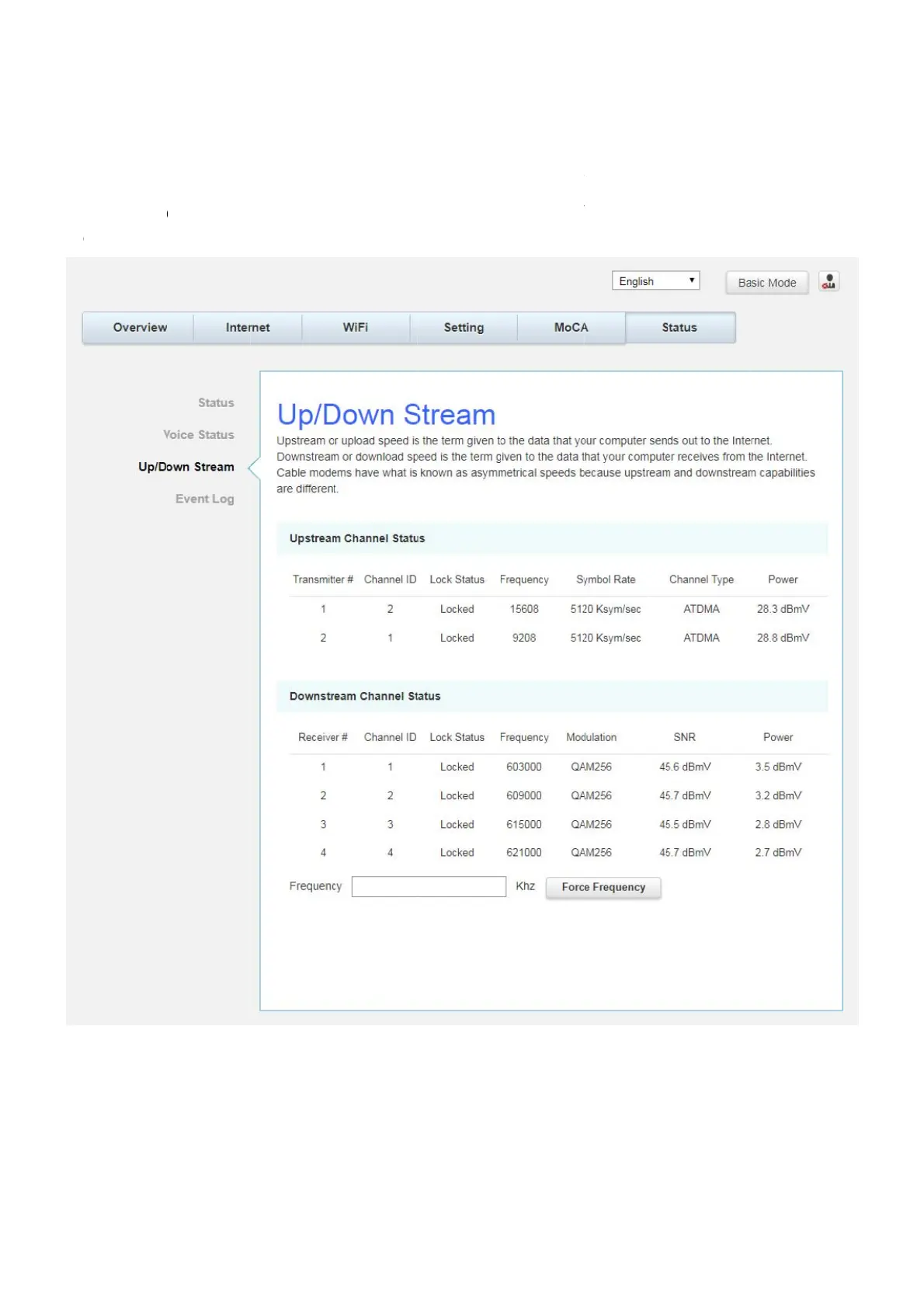Click the Symbol Rate column header
924x1308 pixels.
tap(606, 579)
